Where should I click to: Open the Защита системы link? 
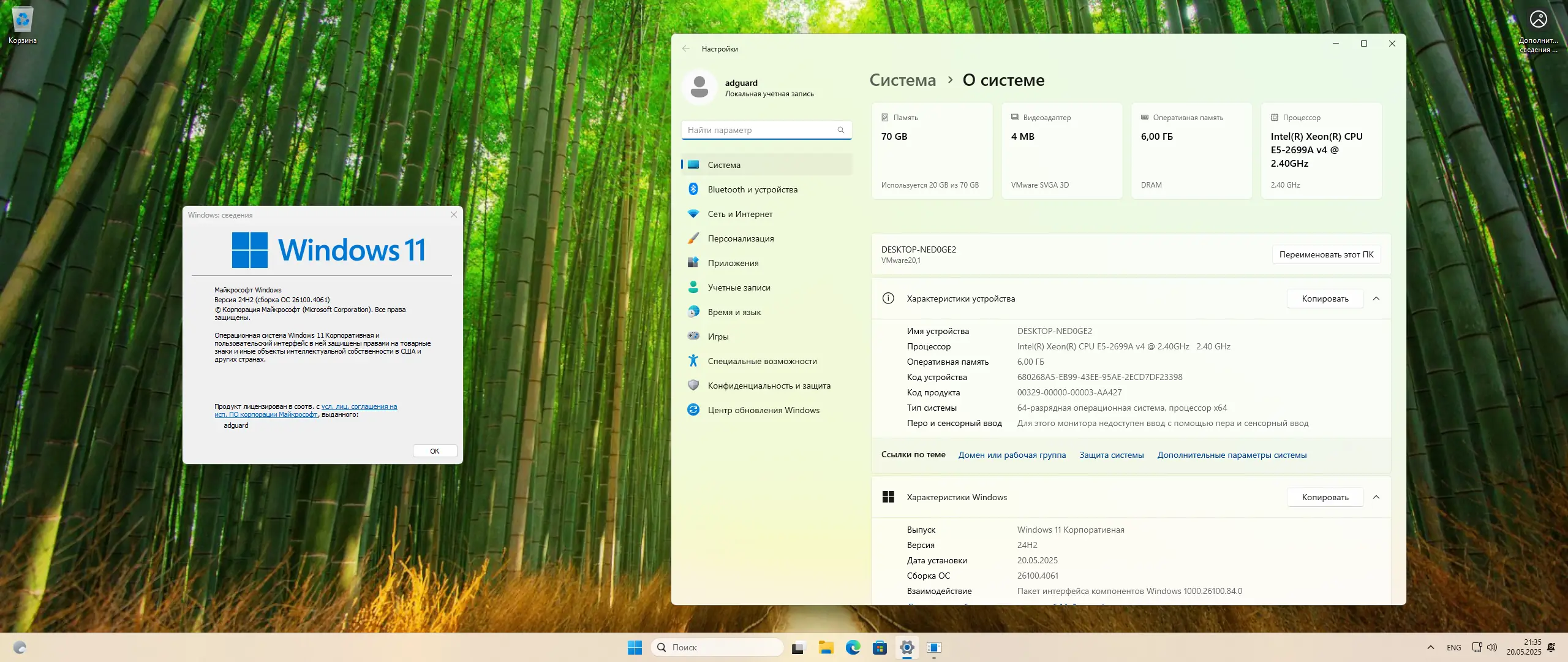point(1111,455)
